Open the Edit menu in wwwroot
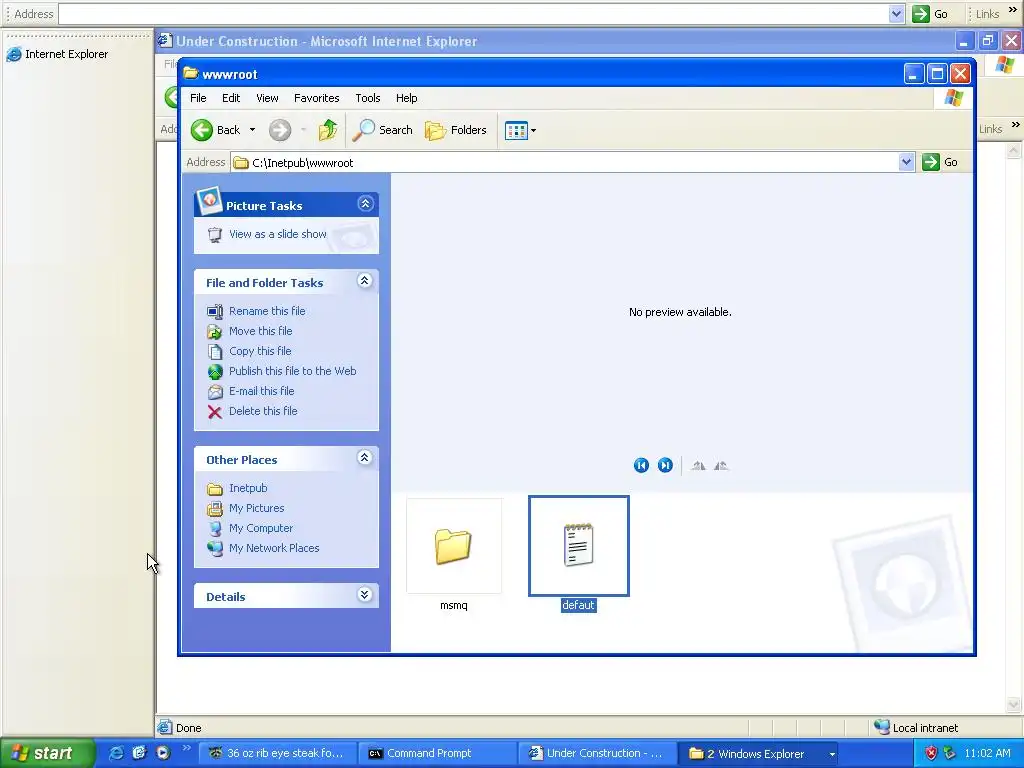Screen dimensions: 1024x768 click(231, 98)
